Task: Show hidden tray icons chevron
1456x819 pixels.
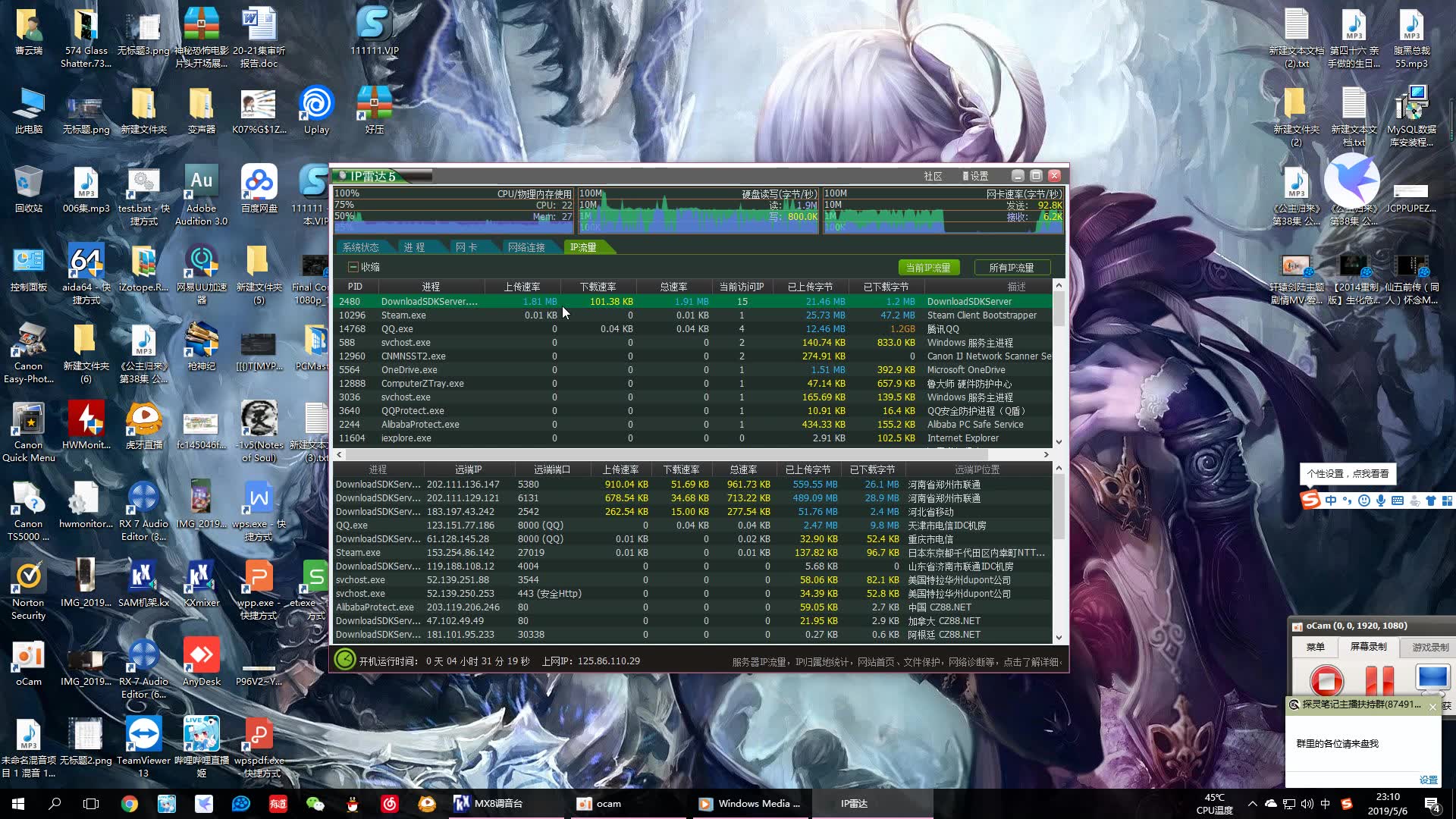Action: 1252,804
